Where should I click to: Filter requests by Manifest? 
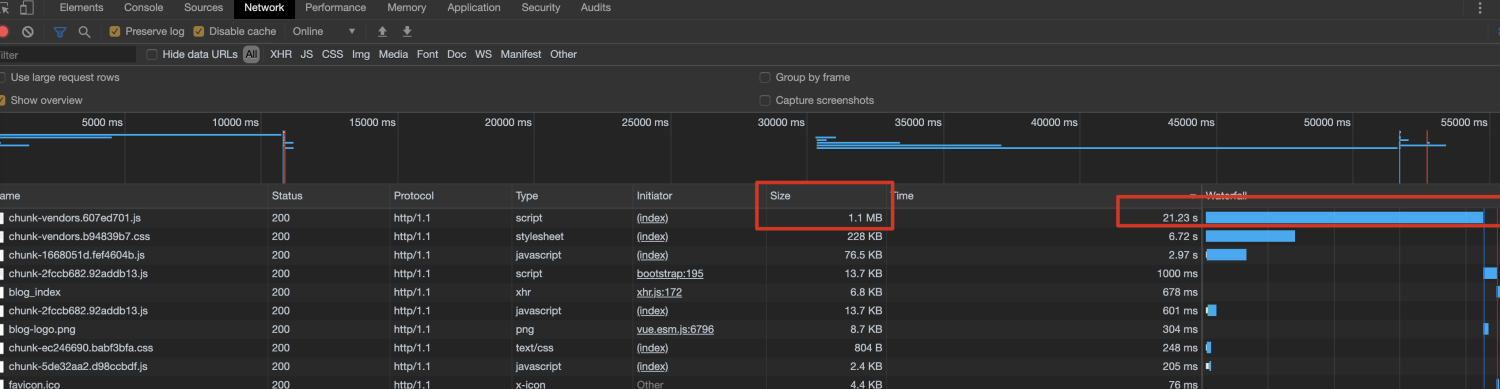[x=521, y=55]
